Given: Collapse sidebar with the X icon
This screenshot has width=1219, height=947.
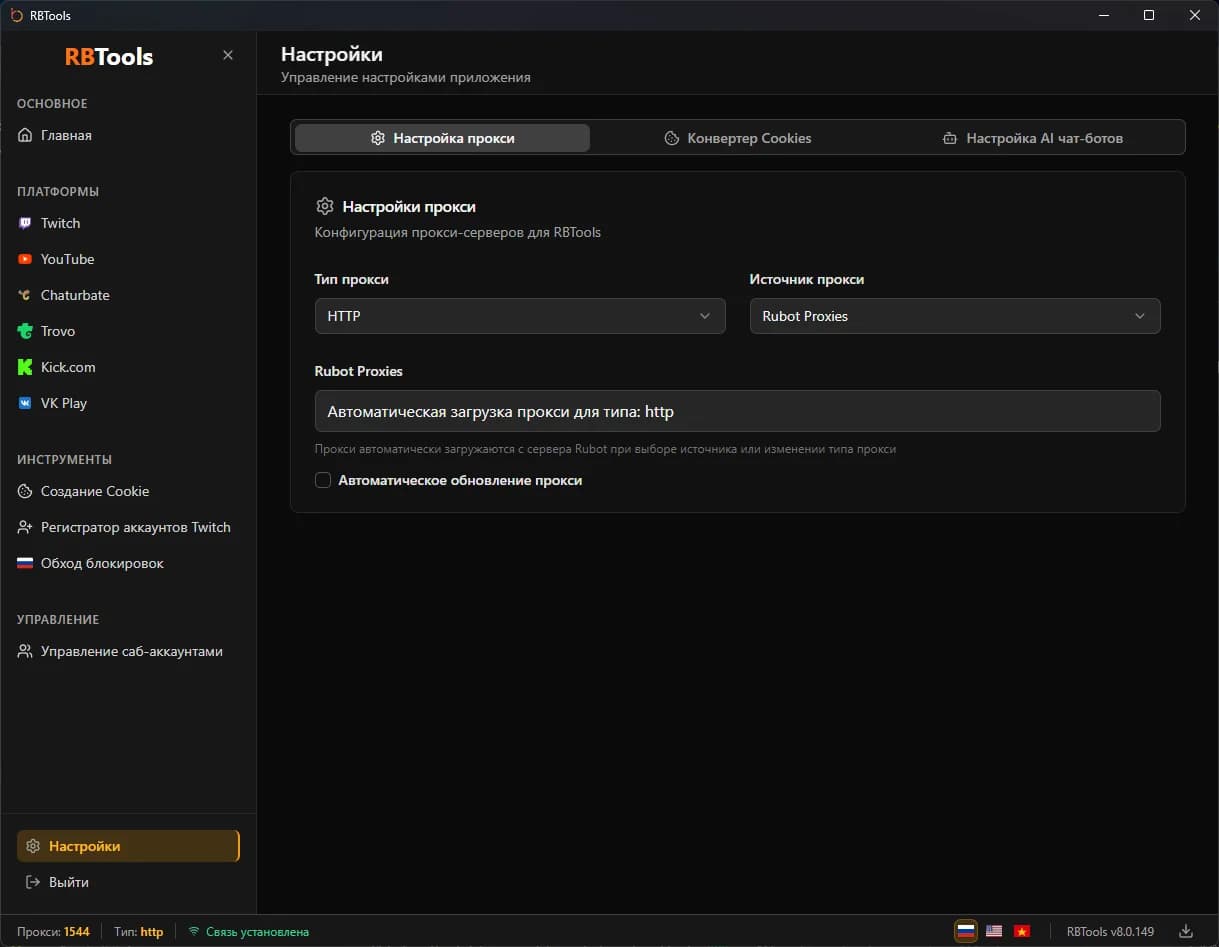Looking at the screenshot, I should 228,55.
